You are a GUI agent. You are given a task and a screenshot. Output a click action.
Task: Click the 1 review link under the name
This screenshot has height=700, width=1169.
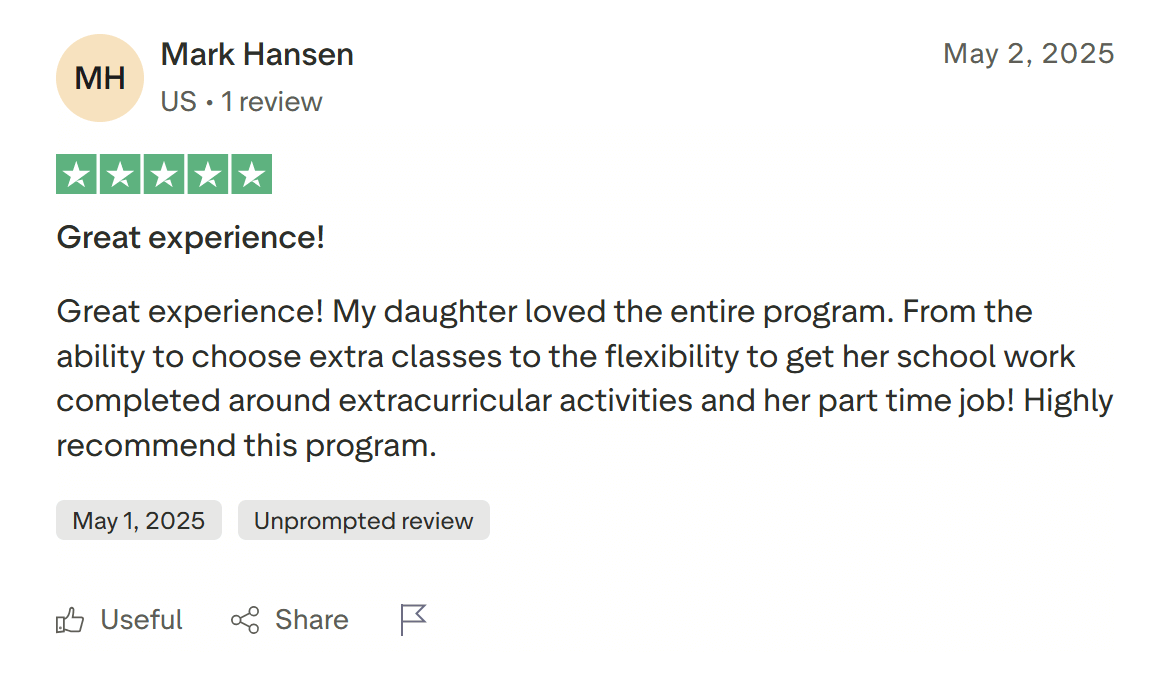271,101
